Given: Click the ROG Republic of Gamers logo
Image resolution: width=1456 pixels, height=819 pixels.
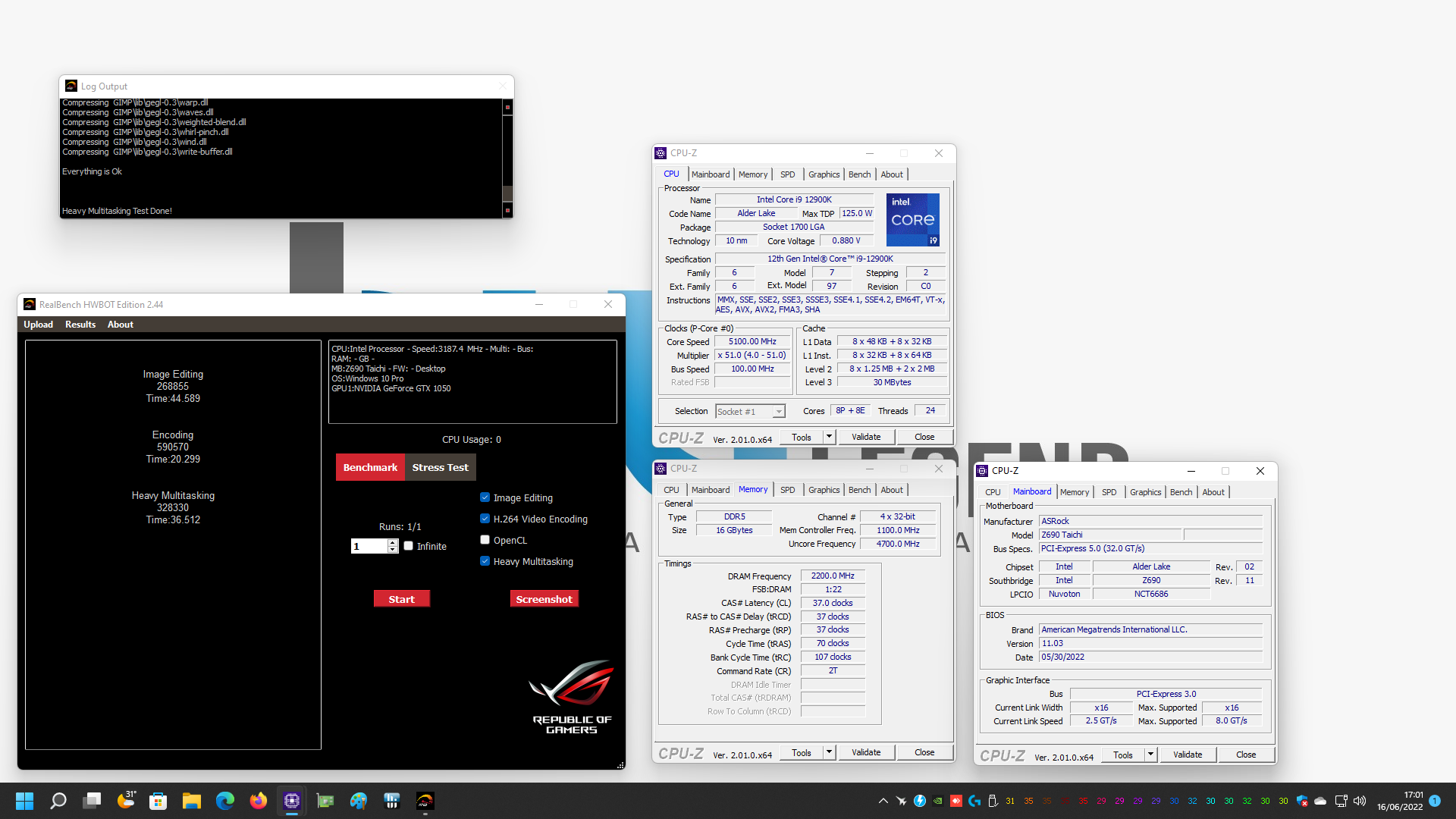Looking at the screenshot, I should tap(572, 696).
